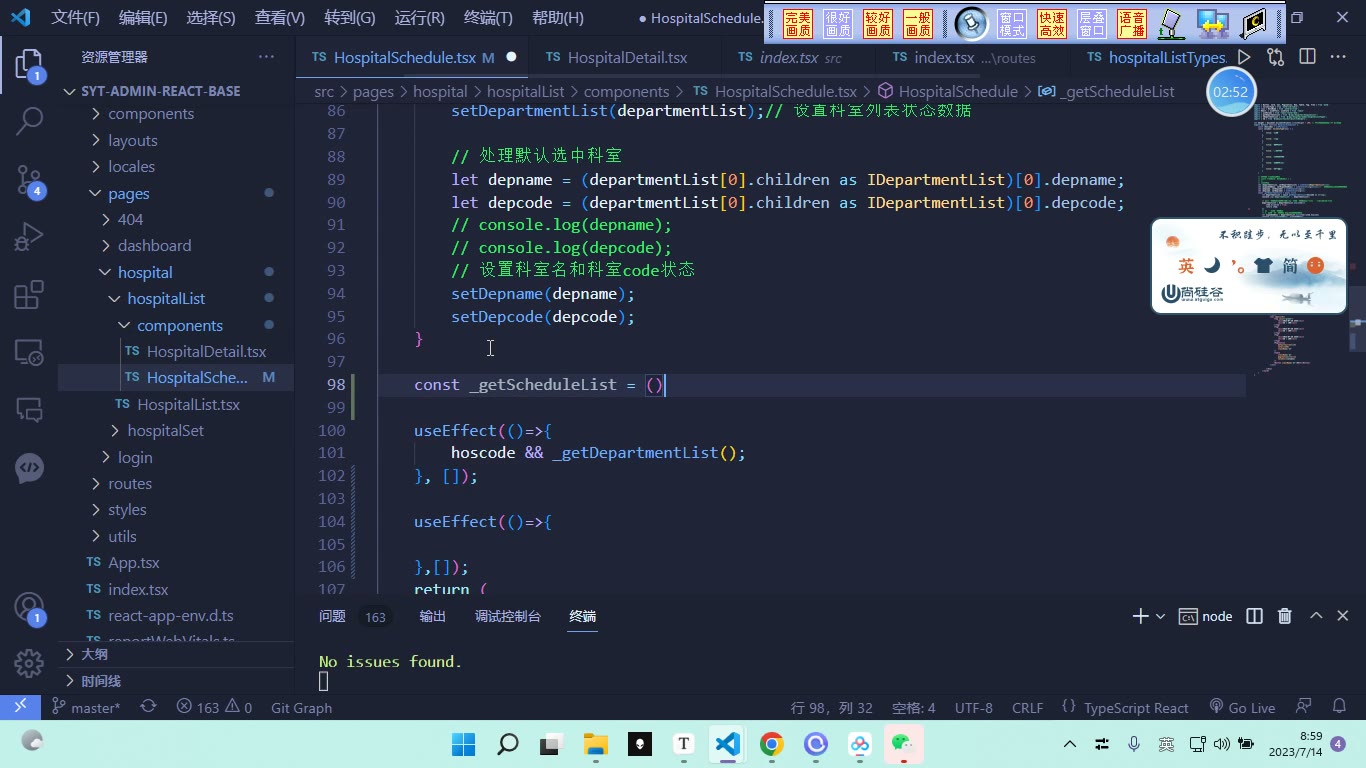1366x768 pixels.
Task: Click the editor minimap code overview
Action: [1300, 240]
